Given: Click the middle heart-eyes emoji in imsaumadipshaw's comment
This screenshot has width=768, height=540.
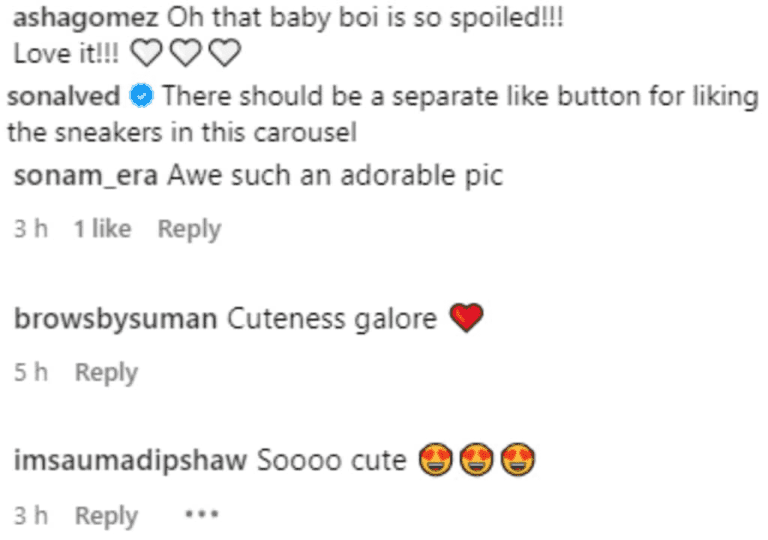Looking at the screenshot, I should 478,462.
